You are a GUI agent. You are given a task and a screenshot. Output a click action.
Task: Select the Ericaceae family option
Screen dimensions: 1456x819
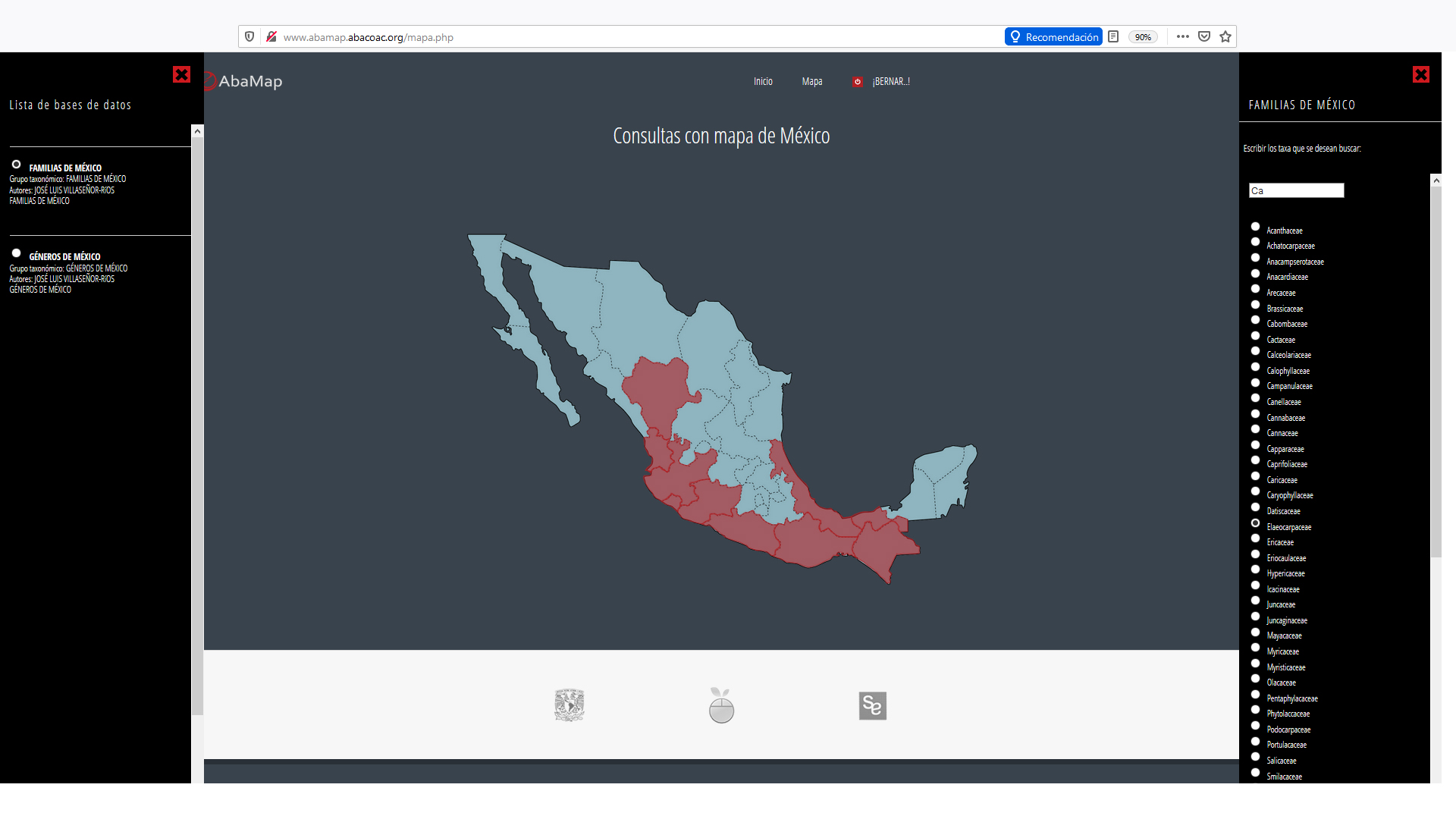click(x=1255, y=538)
